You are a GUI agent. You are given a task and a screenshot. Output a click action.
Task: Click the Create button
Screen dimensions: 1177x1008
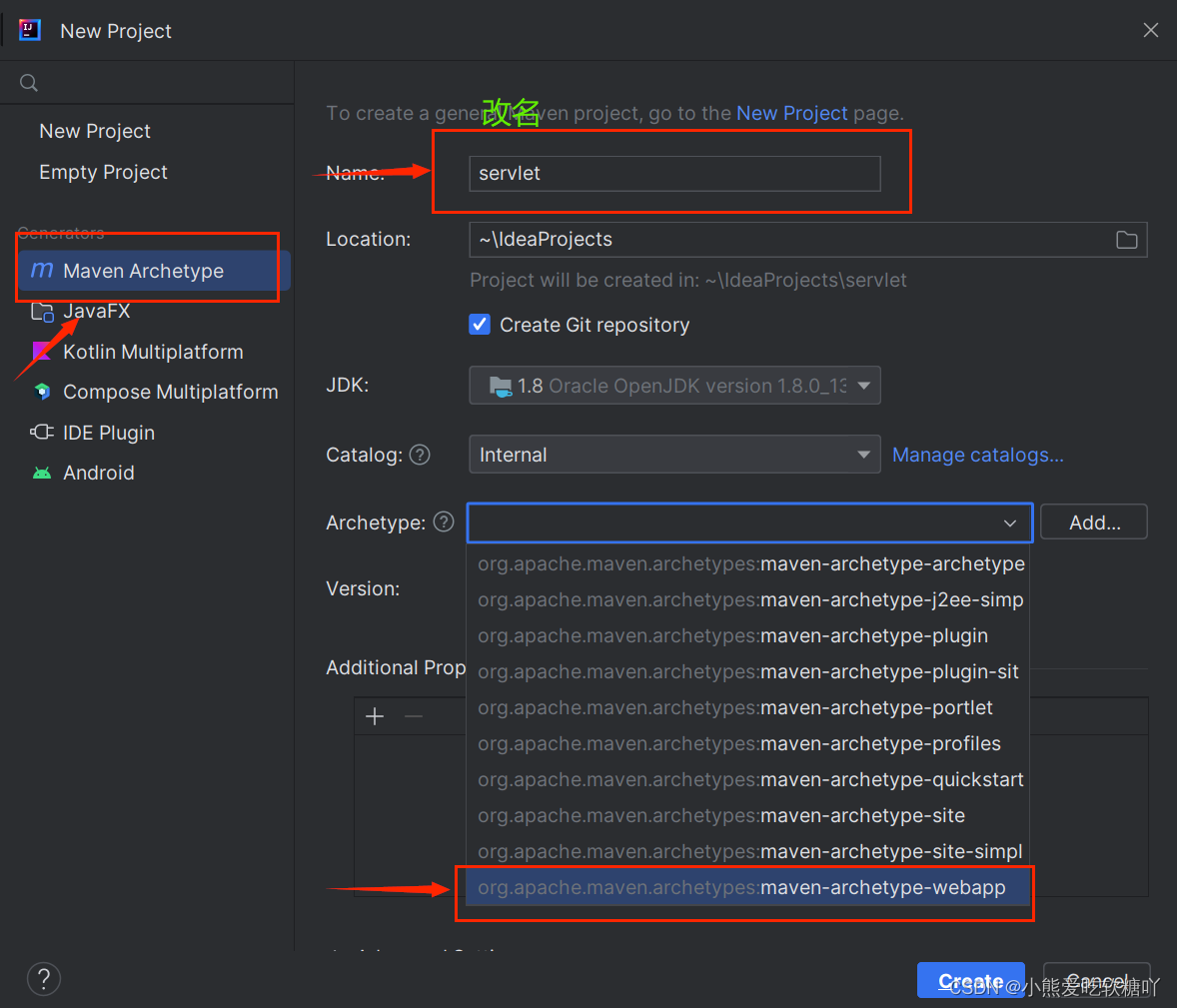[x=970, y=980]
